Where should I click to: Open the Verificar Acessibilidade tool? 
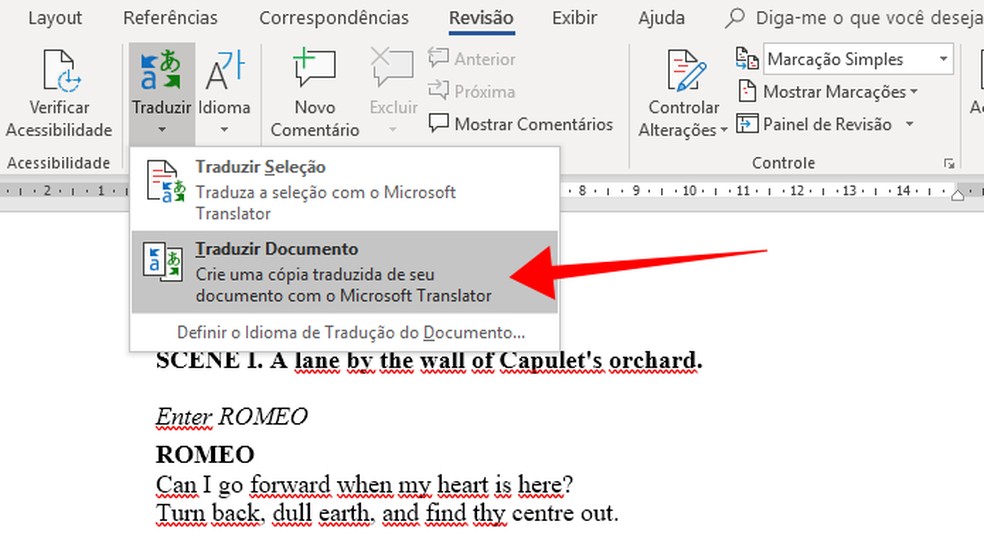[x=59, y=94]
